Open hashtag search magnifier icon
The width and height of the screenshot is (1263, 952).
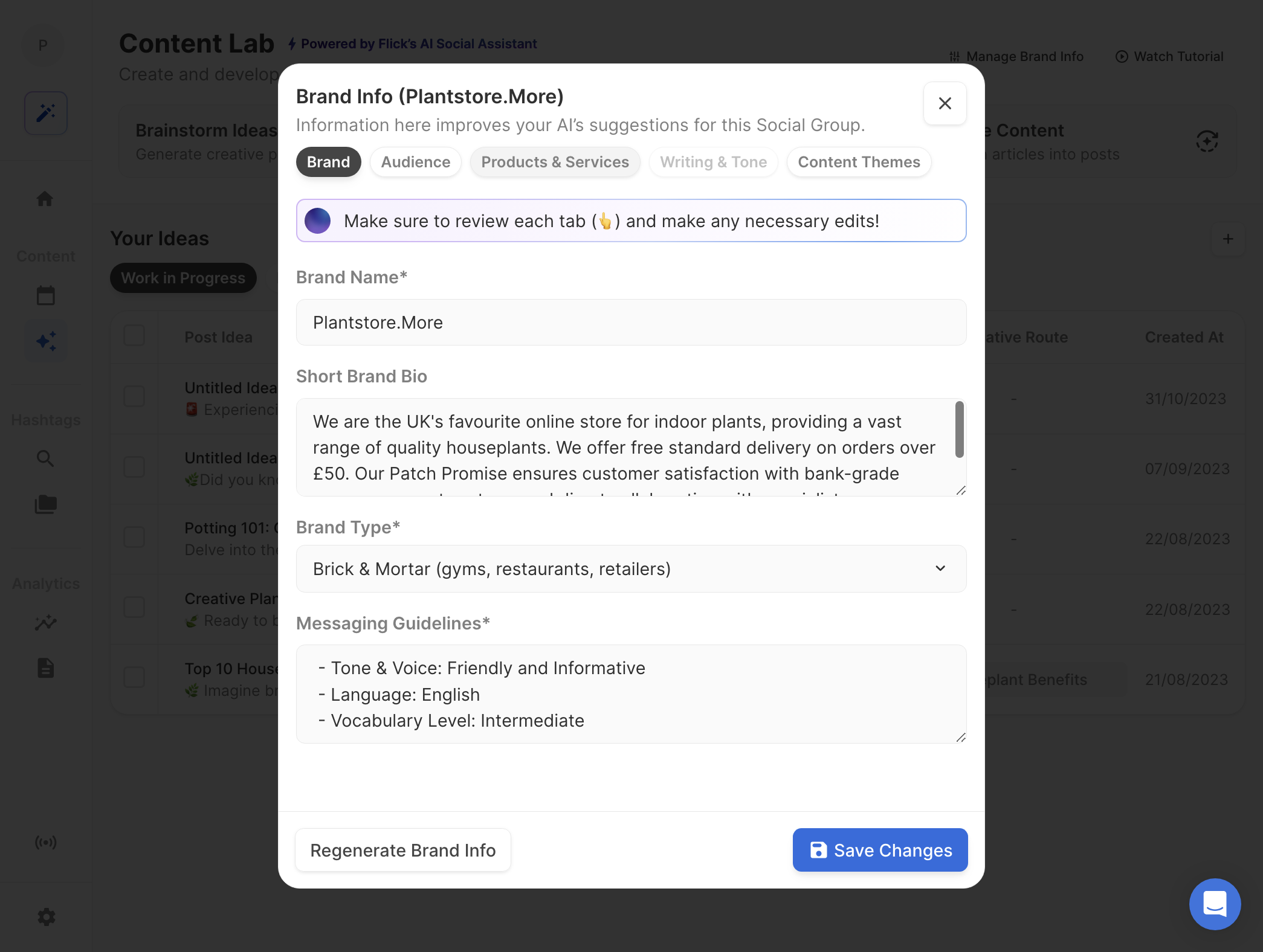(x=45, y=458)
